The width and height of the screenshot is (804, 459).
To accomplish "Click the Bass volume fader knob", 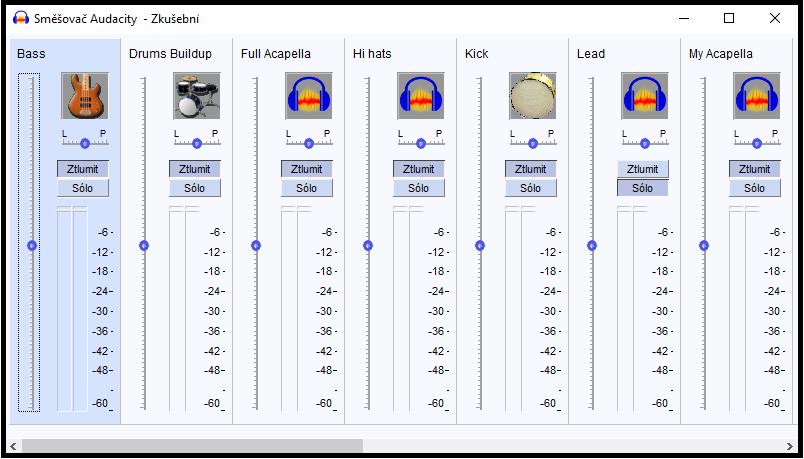I will point(32,246).
